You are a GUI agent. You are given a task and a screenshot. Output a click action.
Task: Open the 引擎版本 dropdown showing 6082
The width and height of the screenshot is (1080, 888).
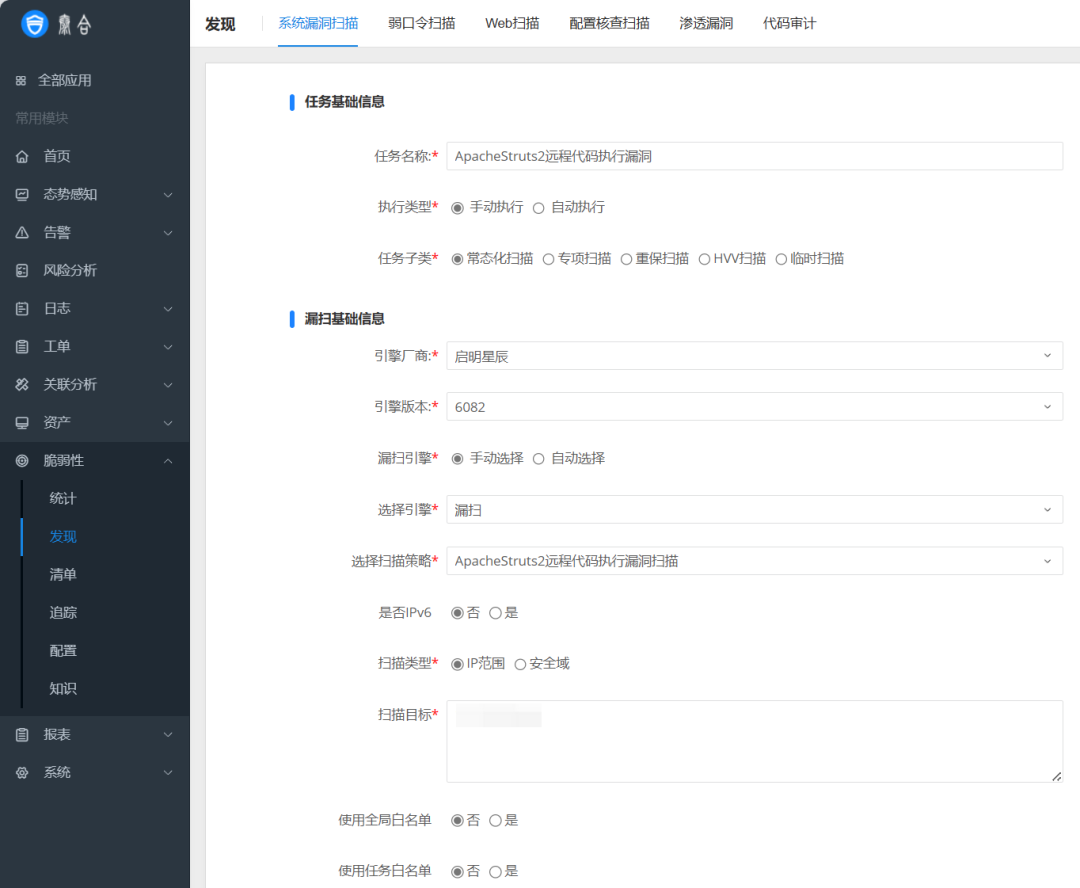click(754, 407)
